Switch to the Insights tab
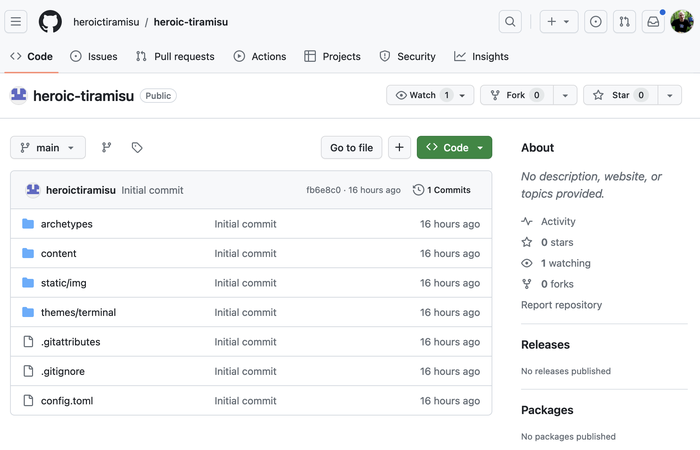 [x=481, y=57]
